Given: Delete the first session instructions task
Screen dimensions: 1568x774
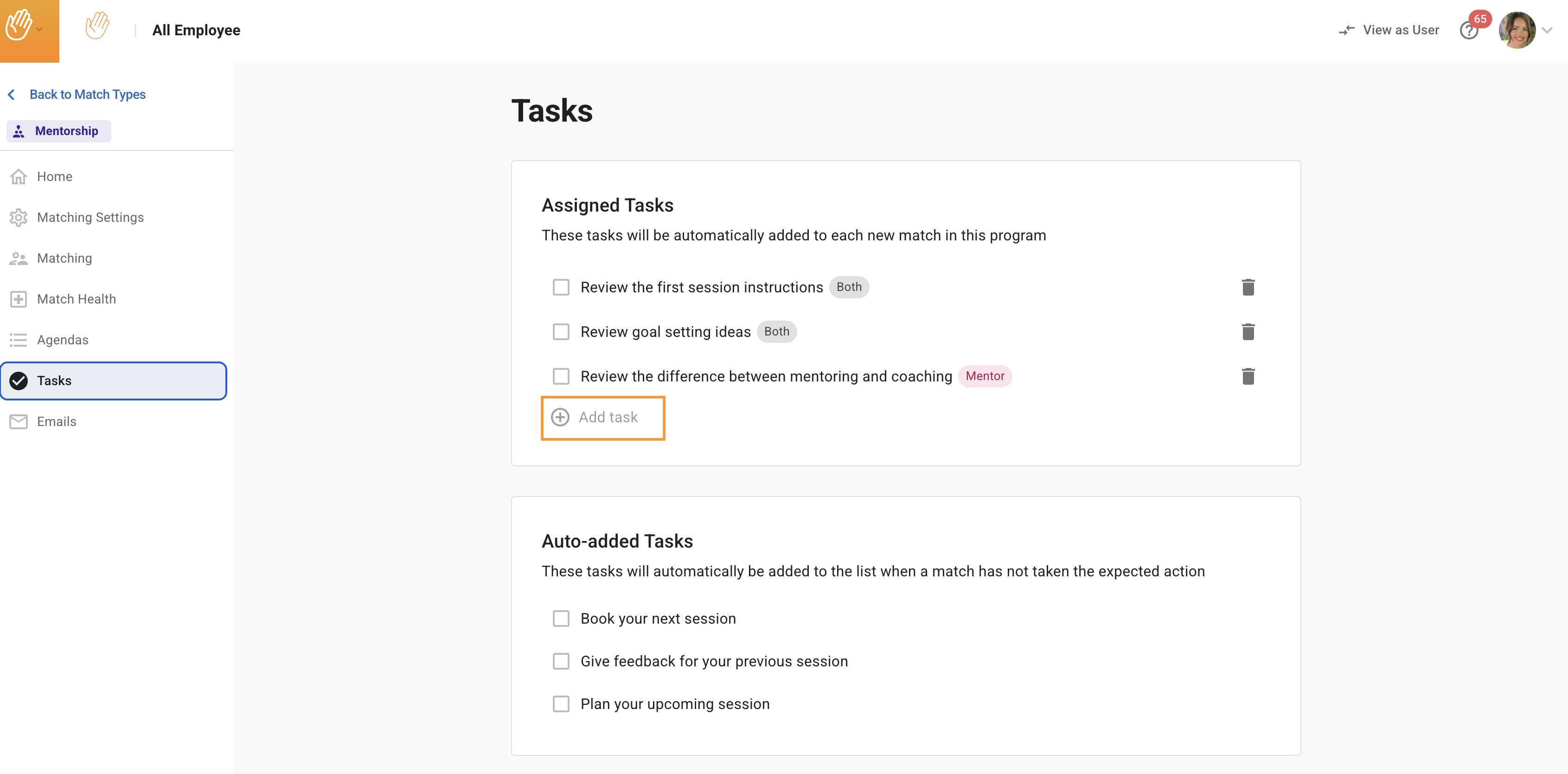Looking at the screenshot, I should (x=1248, y=287).
